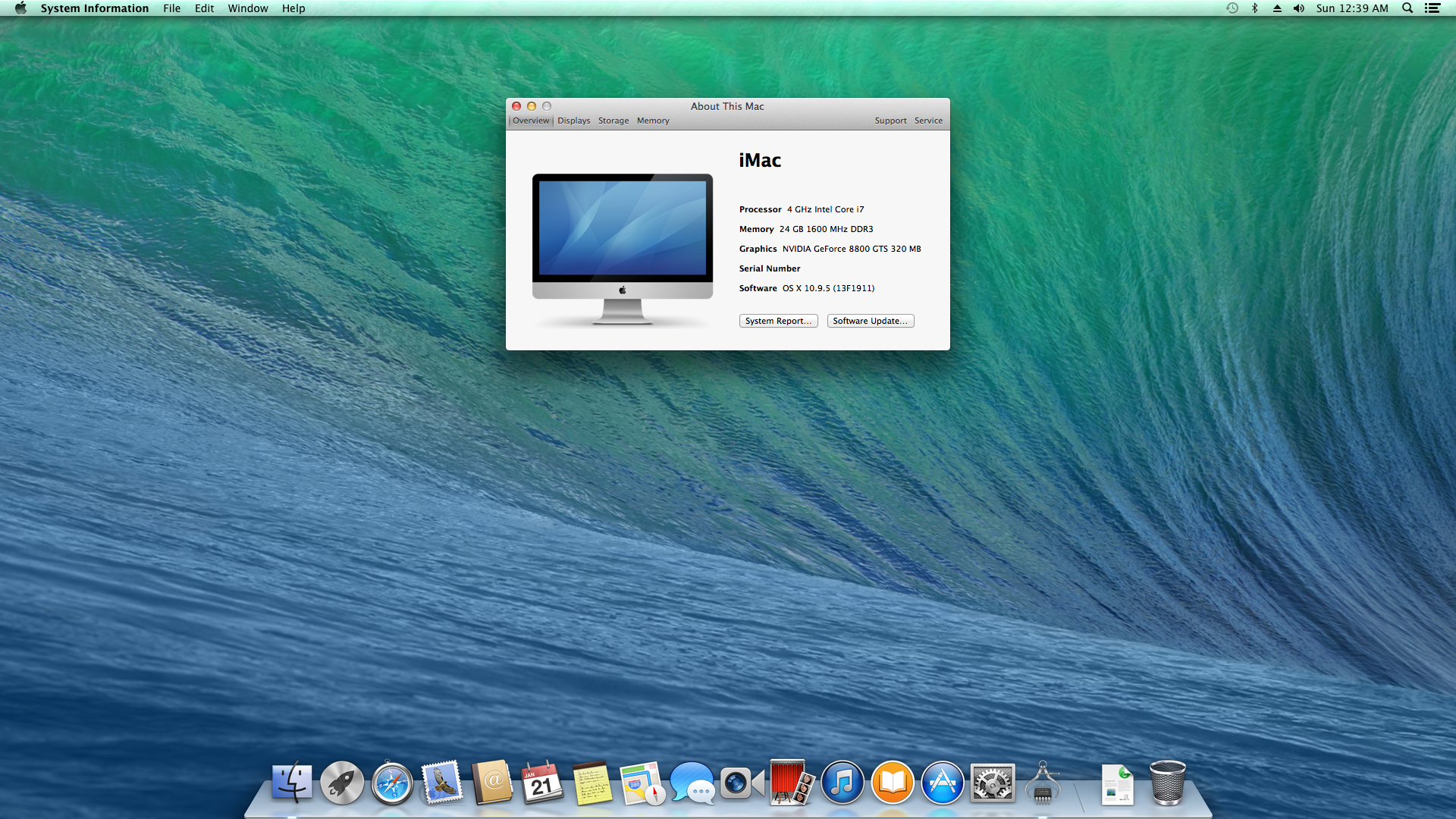The width and height of the screenshot is (1456, 819).
Task: Switch to the Displays tab
Action: tap(573, 121)
